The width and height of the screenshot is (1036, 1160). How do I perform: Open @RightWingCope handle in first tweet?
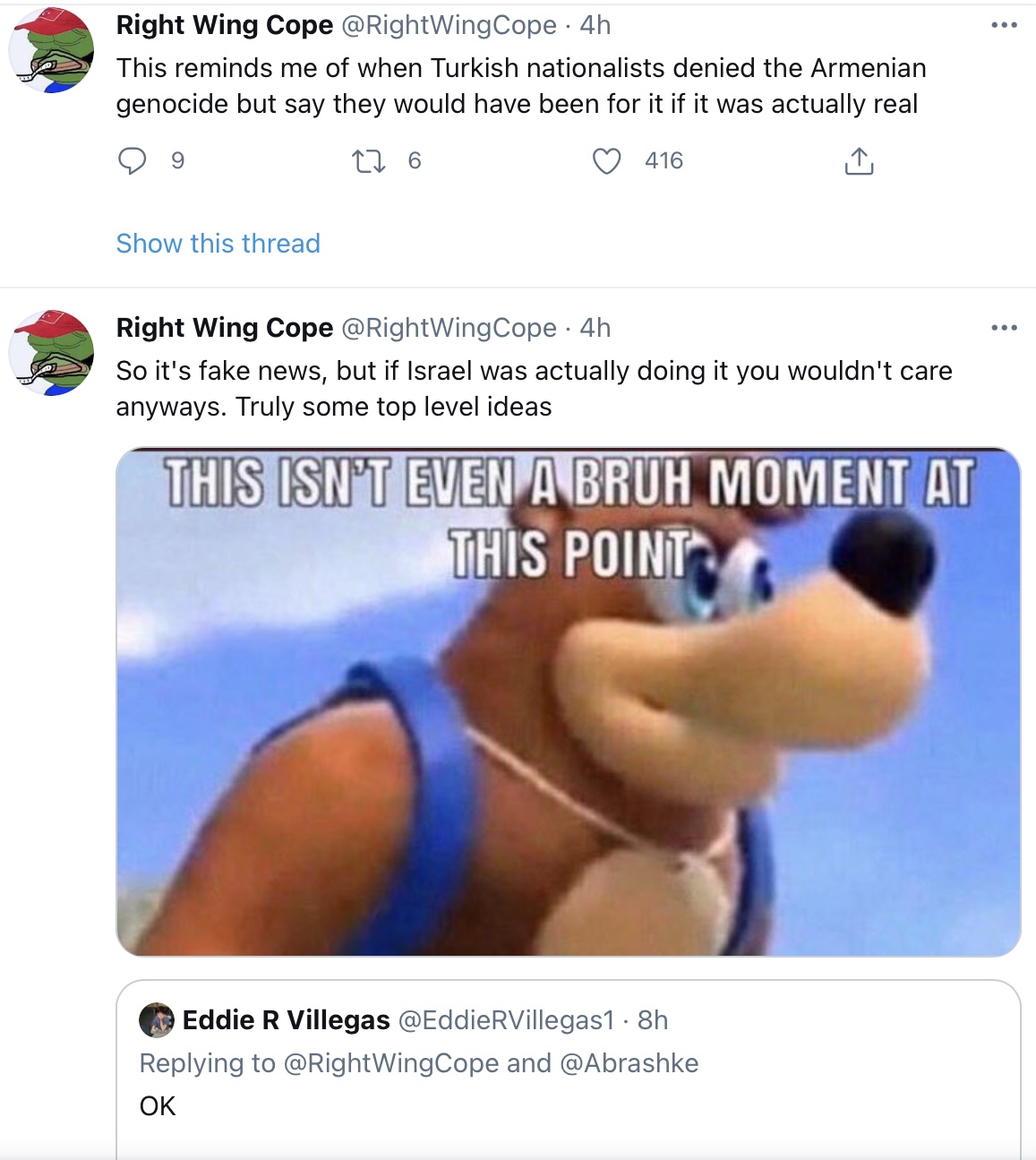450,25
